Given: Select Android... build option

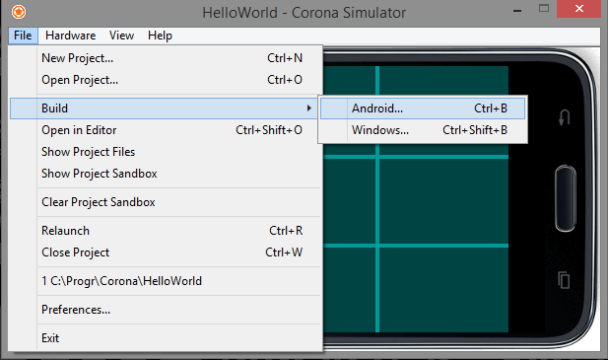Looking at the screenshot, I should 422,108.
